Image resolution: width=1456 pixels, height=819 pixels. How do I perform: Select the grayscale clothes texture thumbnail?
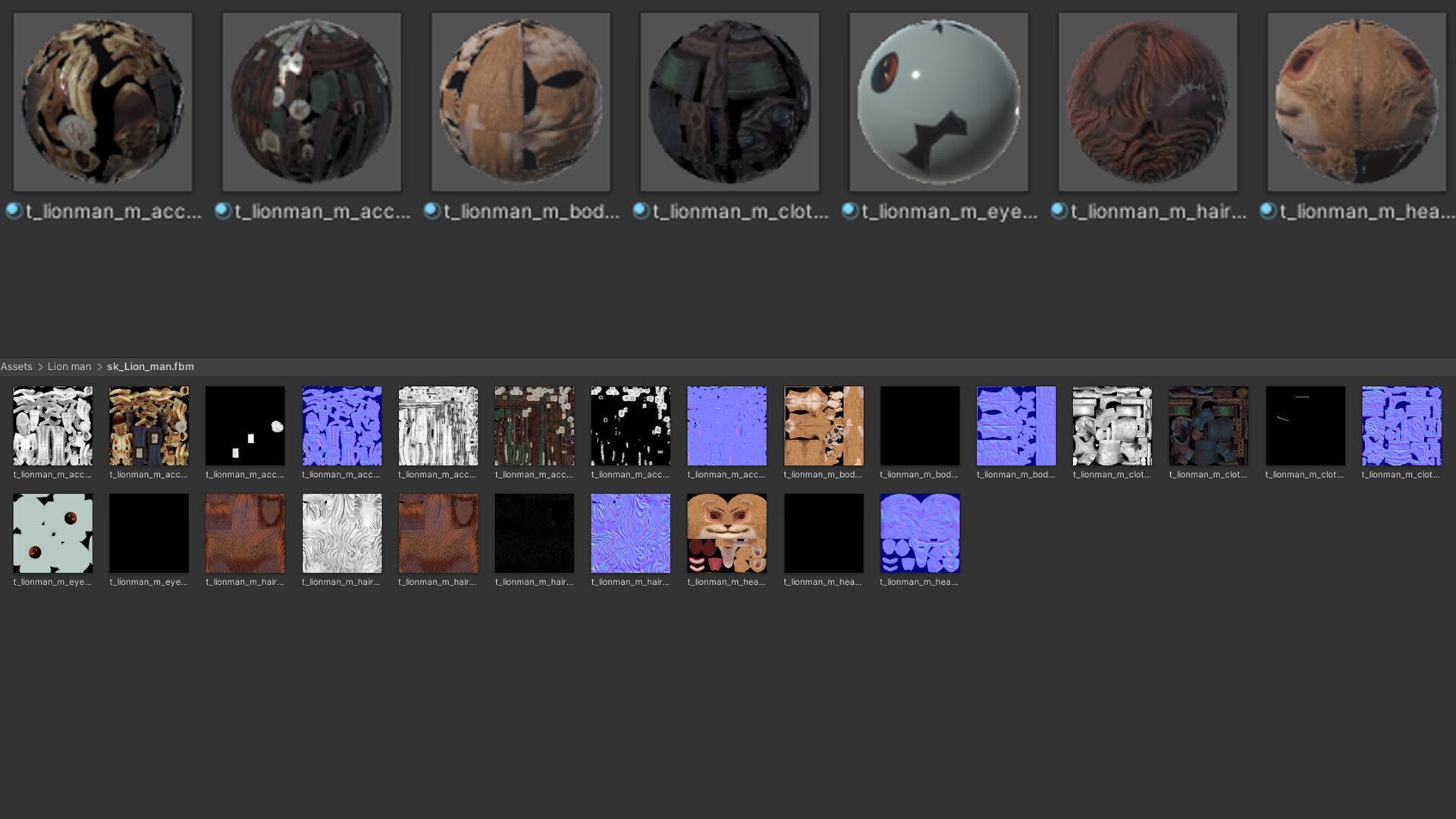pos(1112,425)
